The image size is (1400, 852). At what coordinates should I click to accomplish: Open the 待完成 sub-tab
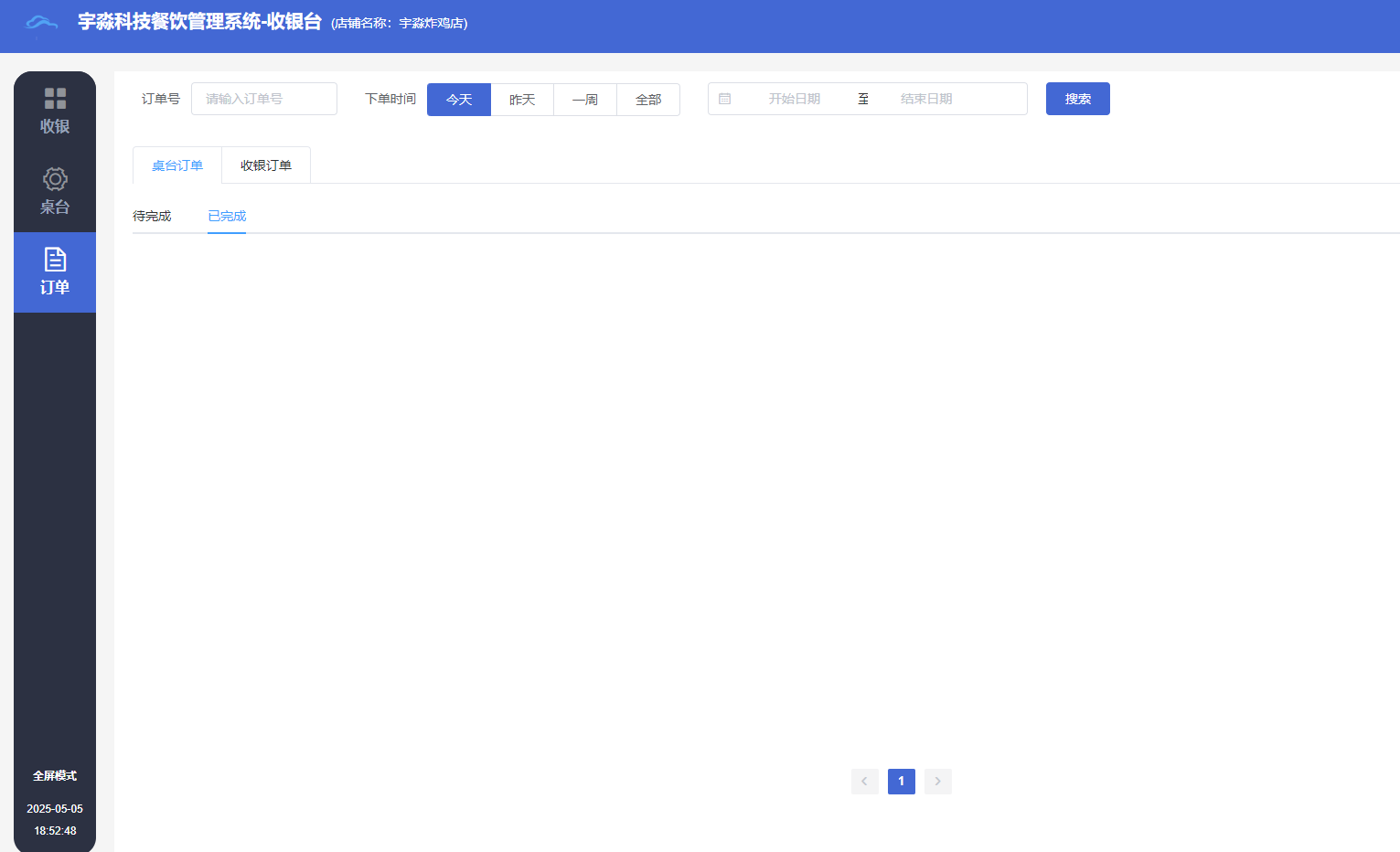(x=152, y=216)
